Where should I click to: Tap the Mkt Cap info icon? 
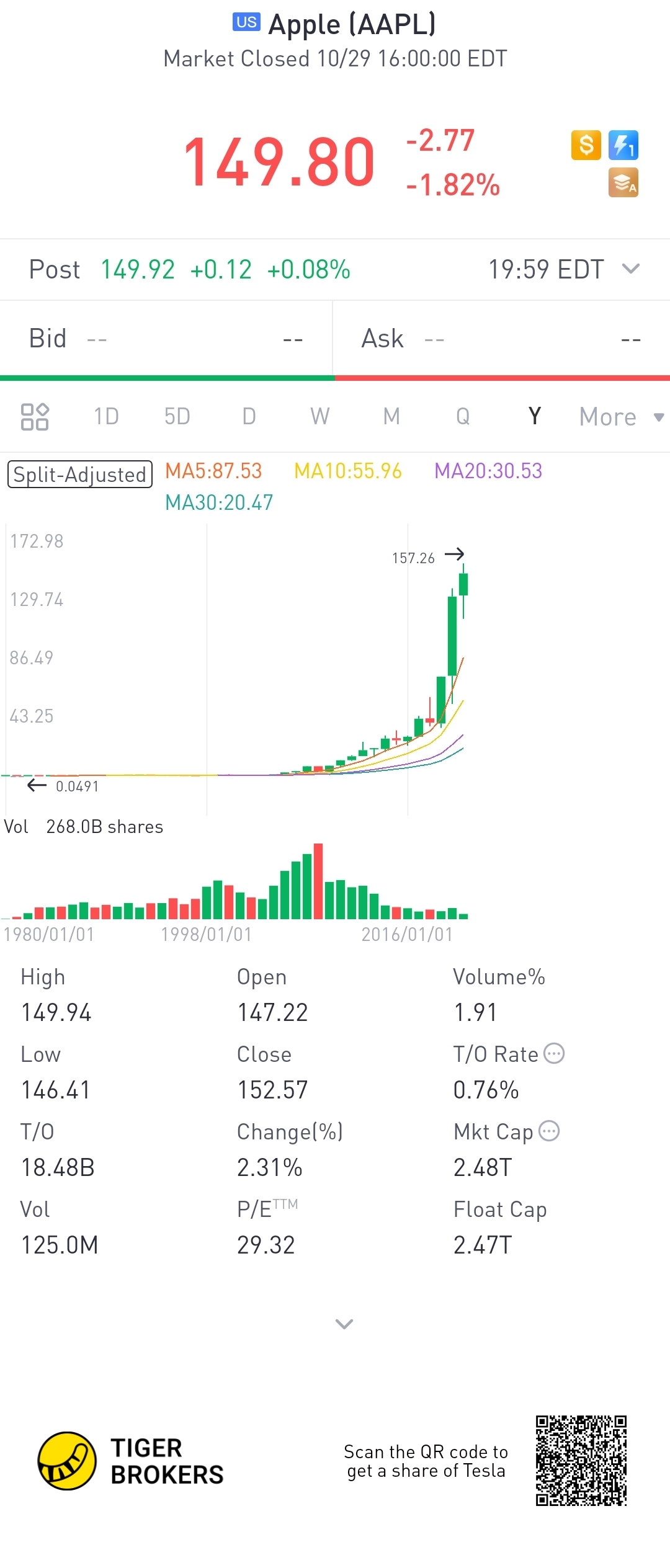pyautogui.click(x=549, y=1131)
